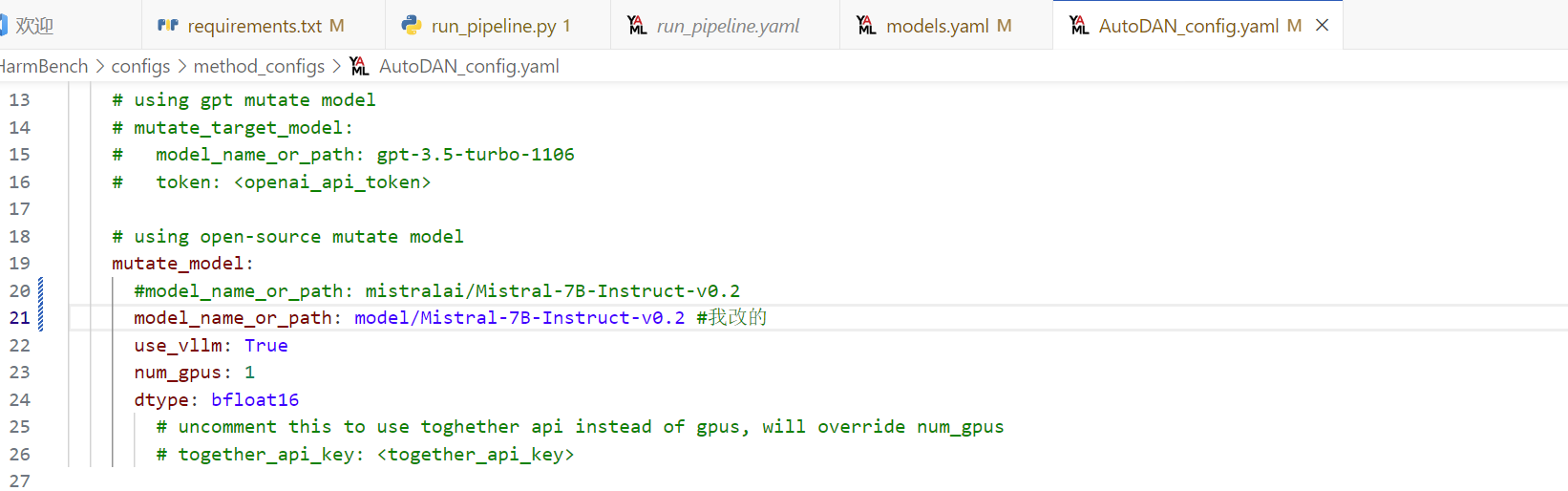Click the value 'gpt-3.5-turbo-1106'
This screenshot has height=491, width=1568.
(x=476, y=154)
